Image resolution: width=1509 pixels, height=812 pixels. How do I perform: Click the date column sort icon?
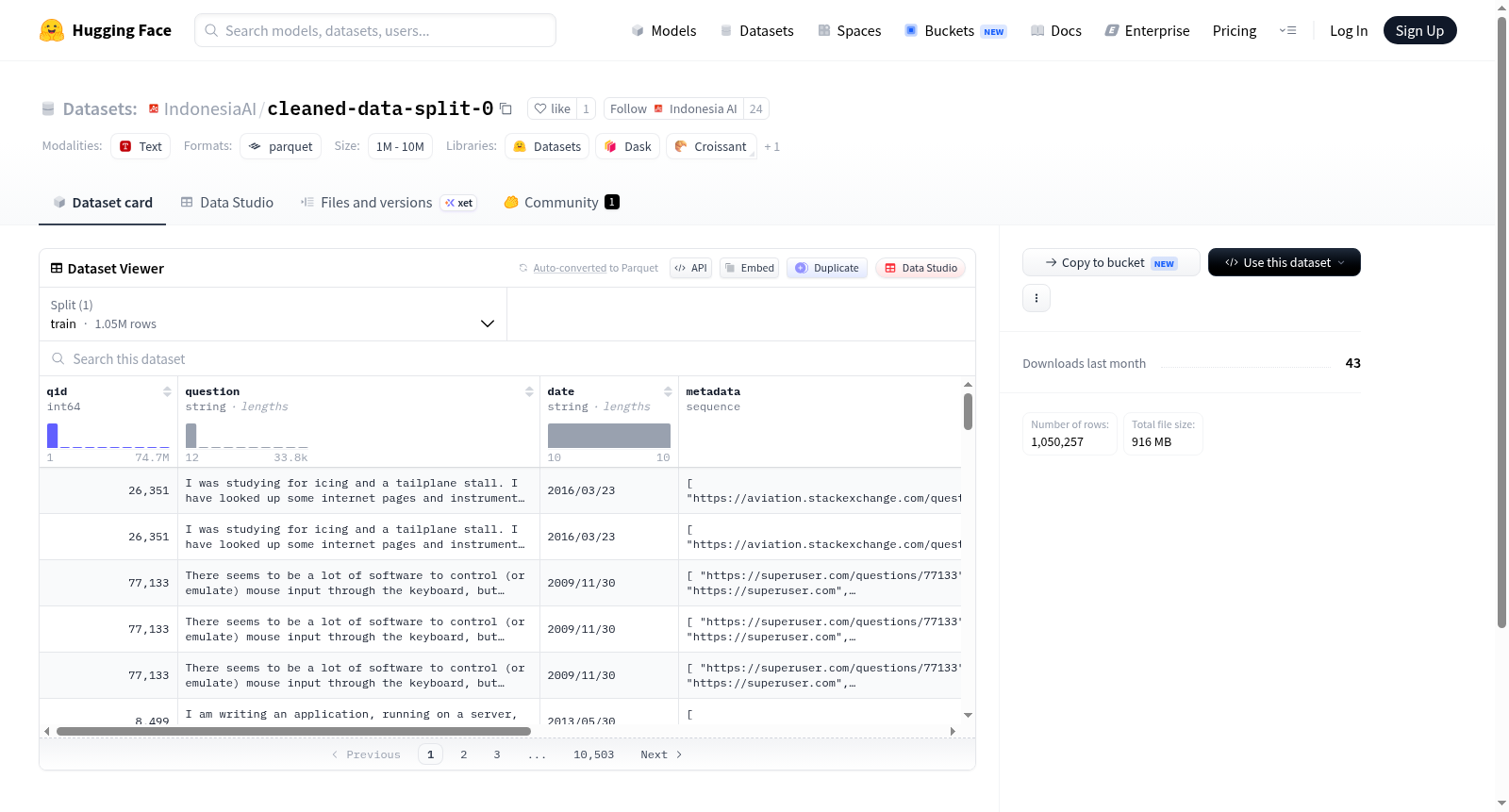click(x=668, y=391)
